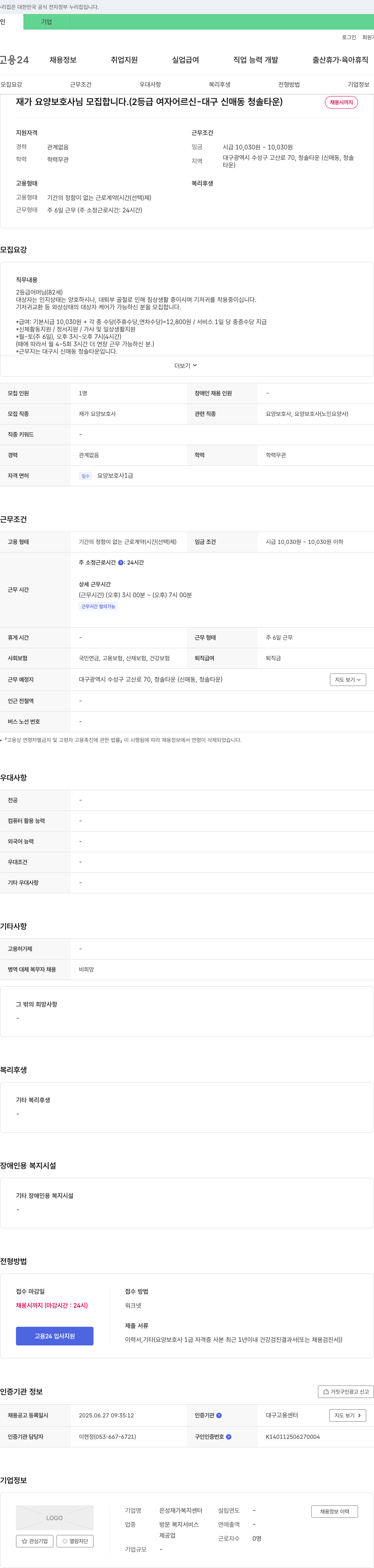This screenshot has height=1568, width=374.
Task: Click the company LOGO thumbnail
Action: [55, 1517]
